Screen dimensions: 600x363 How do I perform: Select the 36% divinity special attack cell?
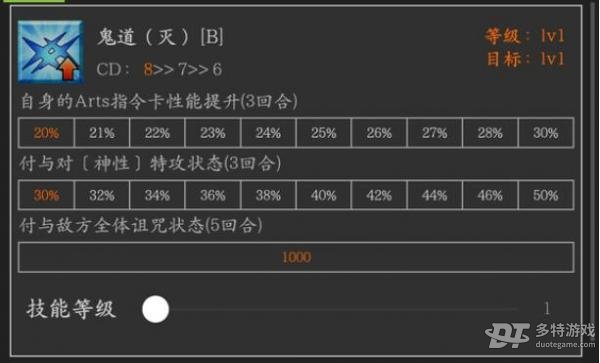click(x=212, y=195)
